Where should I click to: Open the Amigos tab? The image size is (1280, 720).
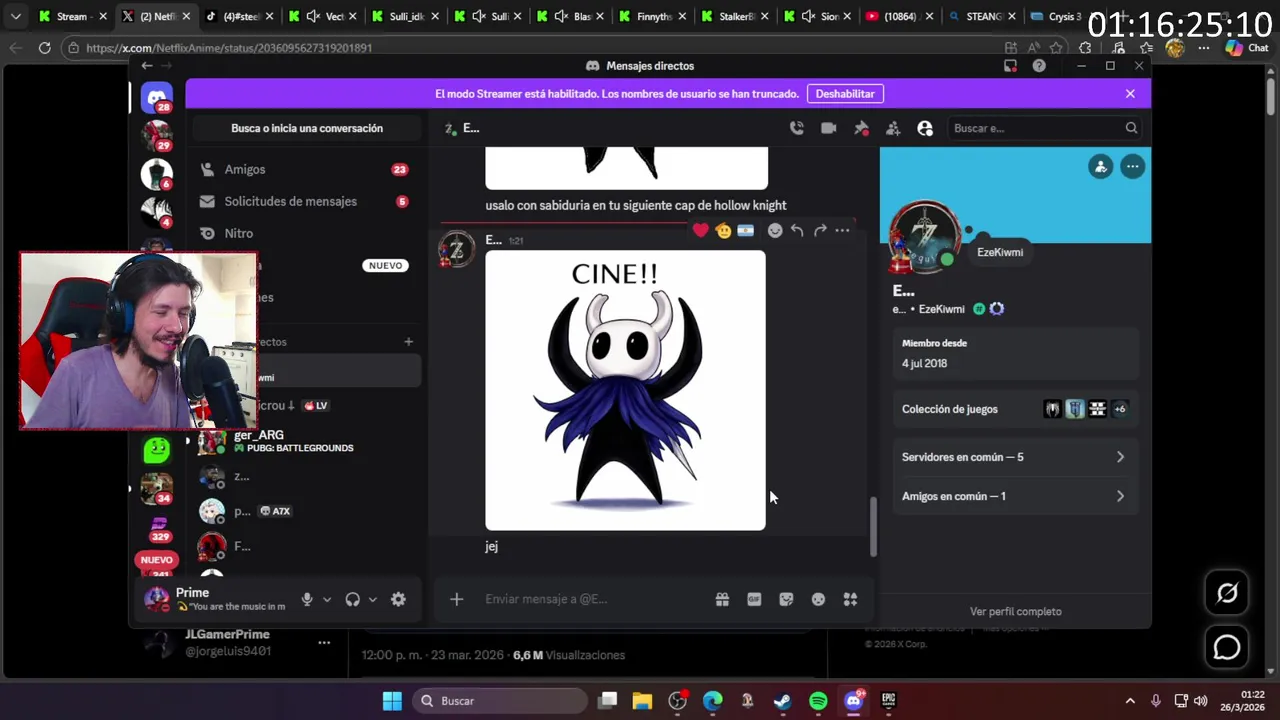click(x=305, y=170)
